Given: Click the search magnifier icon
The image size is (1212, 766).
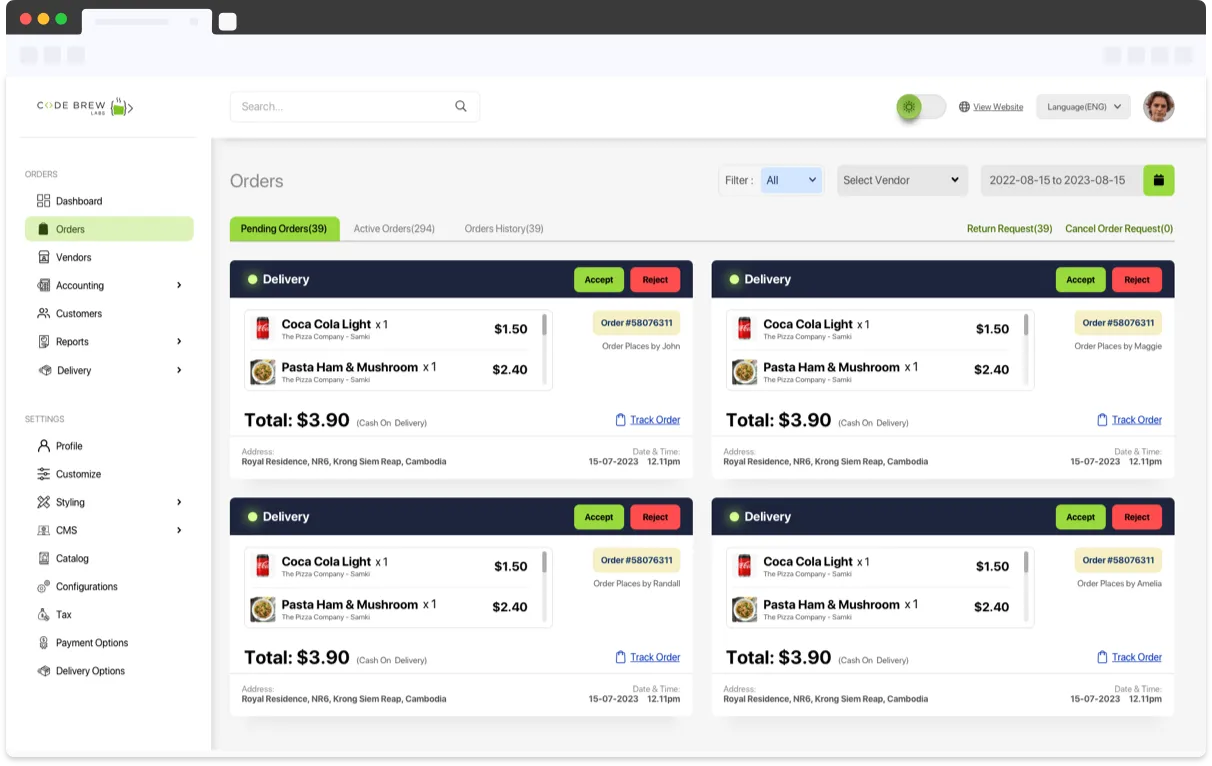Looking at the screenshot, I should (460, 106).
